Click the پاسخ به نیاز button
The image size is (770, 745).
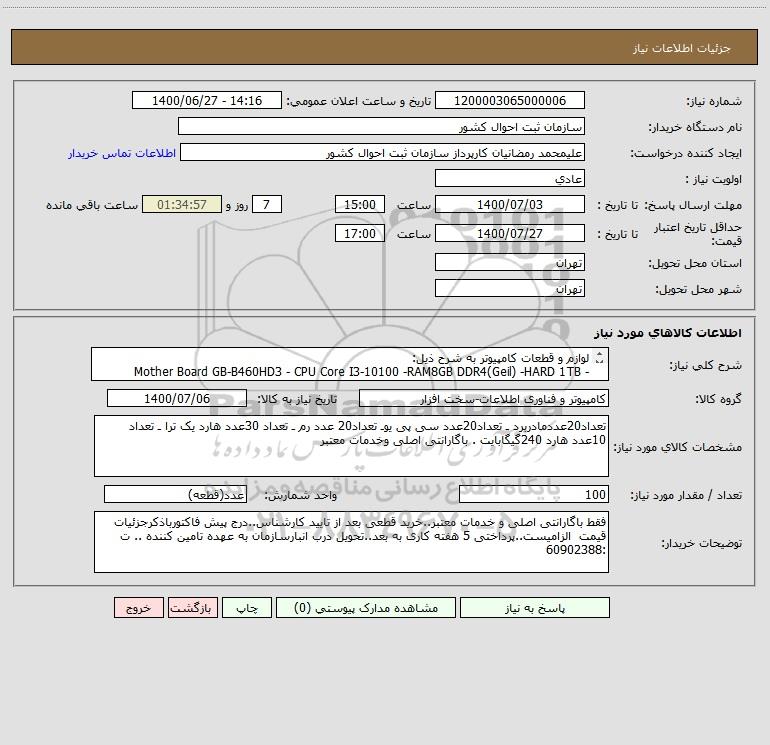535,608
